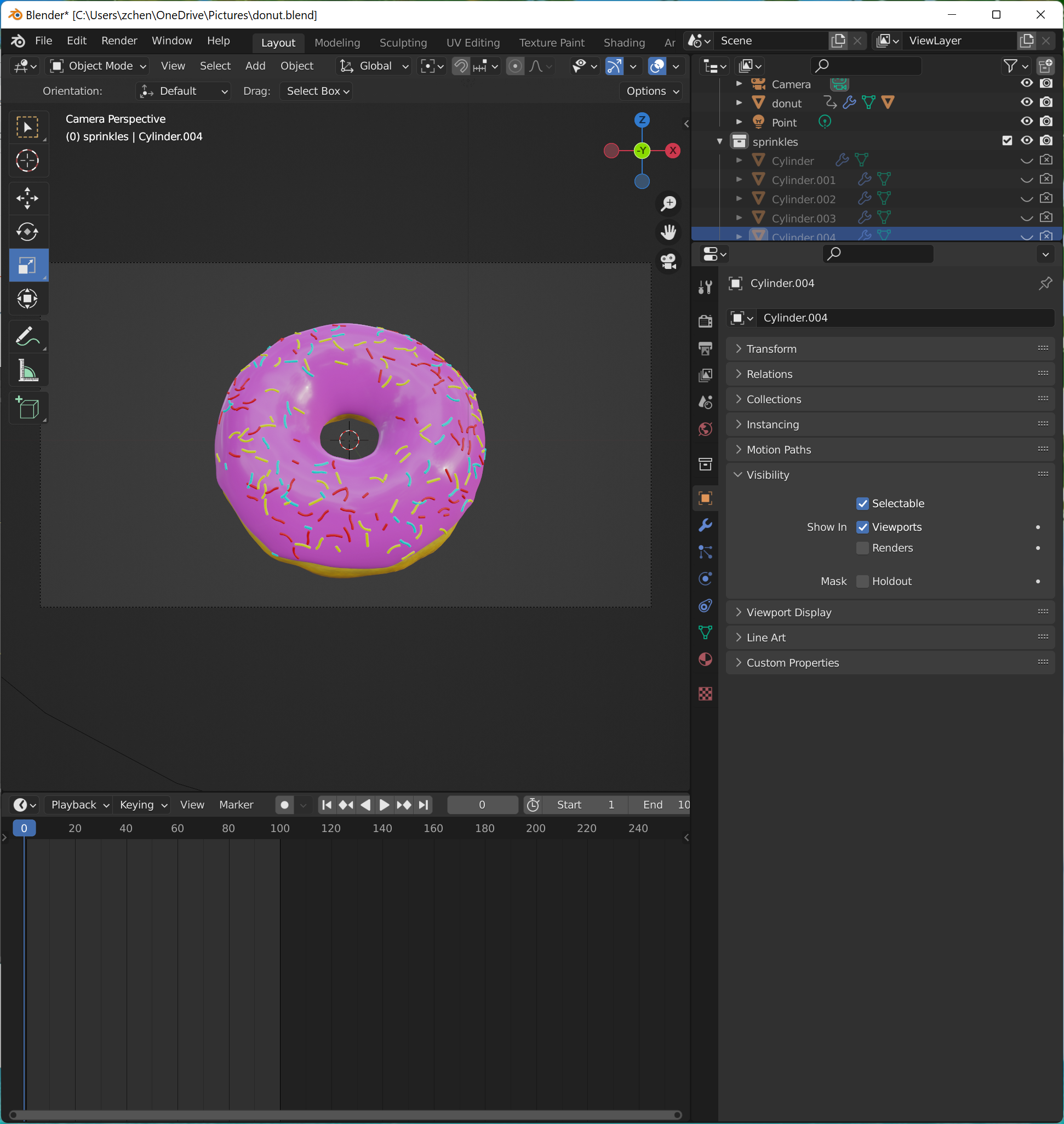Toggle camera view button in viewport

[668, 261]
